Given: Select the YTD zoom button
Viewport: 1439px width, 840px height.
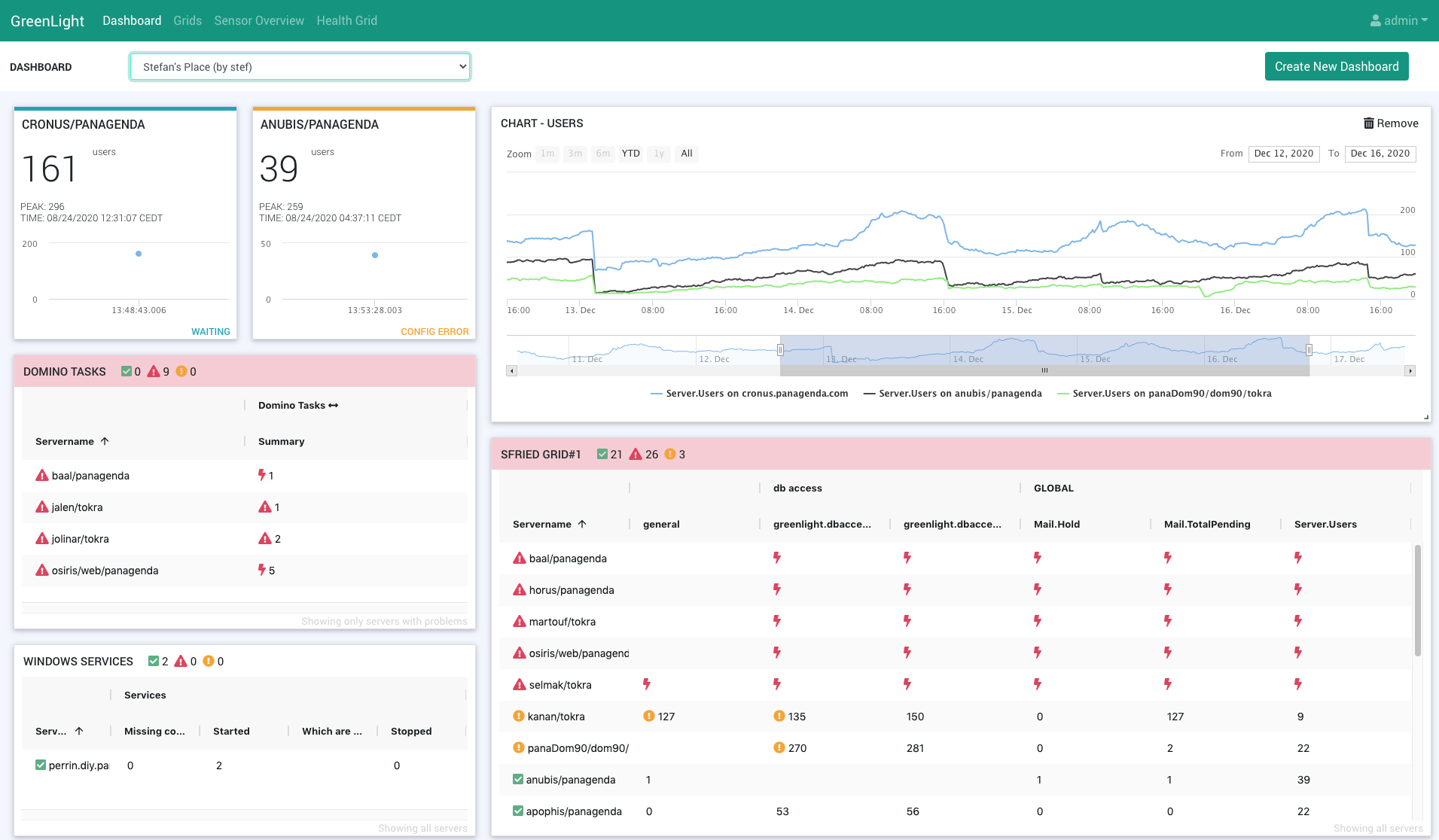Looking at the screenshot, I should tap(630, 154).
